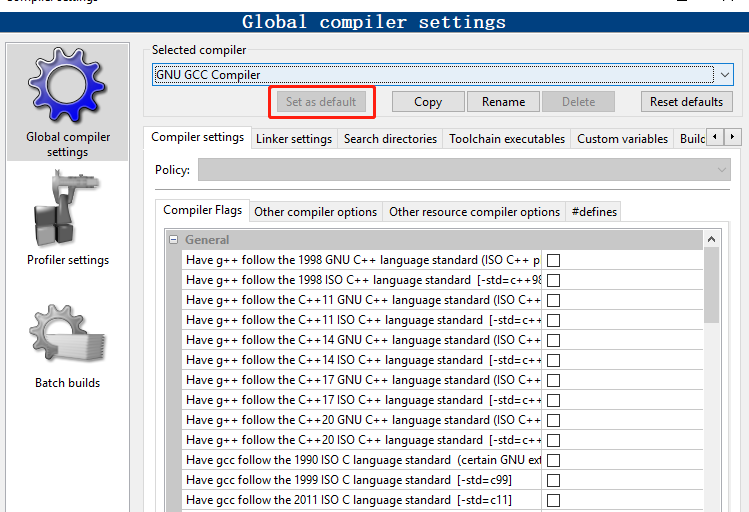Viewport: 749px width, 512px height.
Task: Tick the C++11 GNU C++ standard checkbox
Action: pos(553,300)
